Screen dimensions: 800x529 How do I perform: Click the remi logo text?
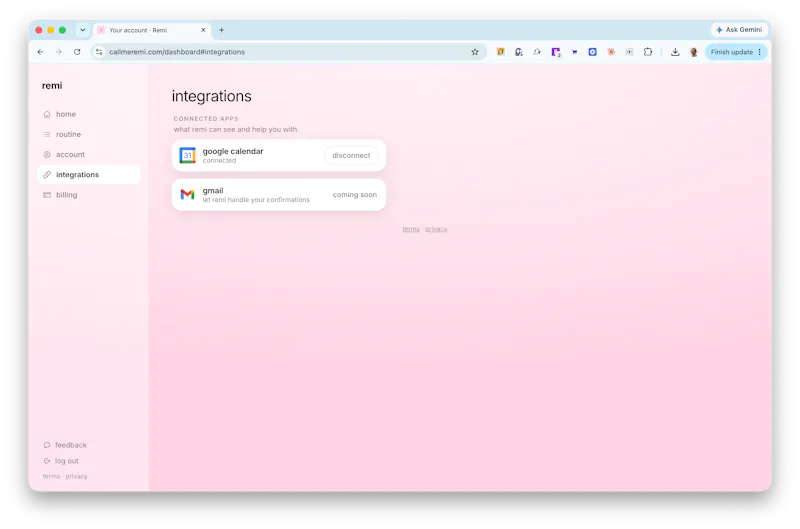52,86
